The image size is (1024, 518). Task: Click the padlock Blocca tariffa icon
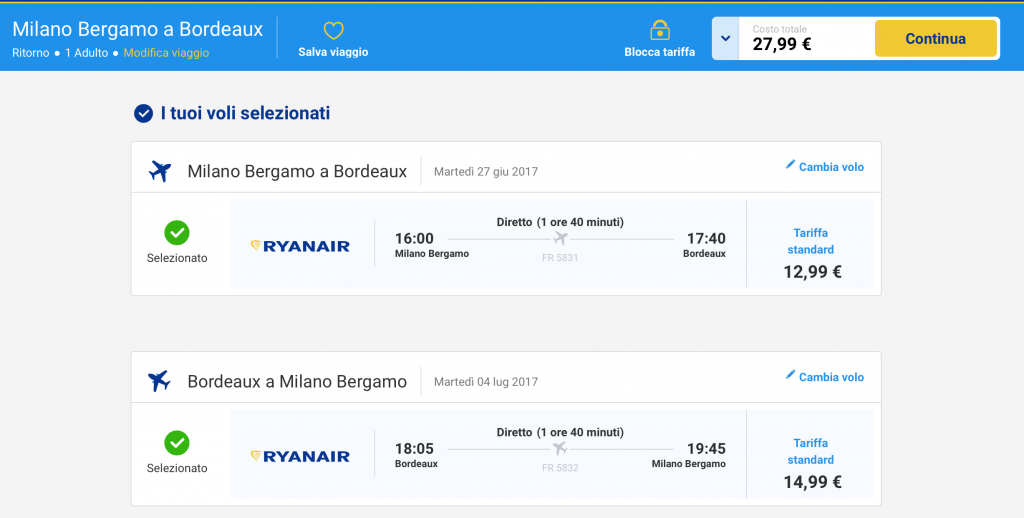[659, 30]
